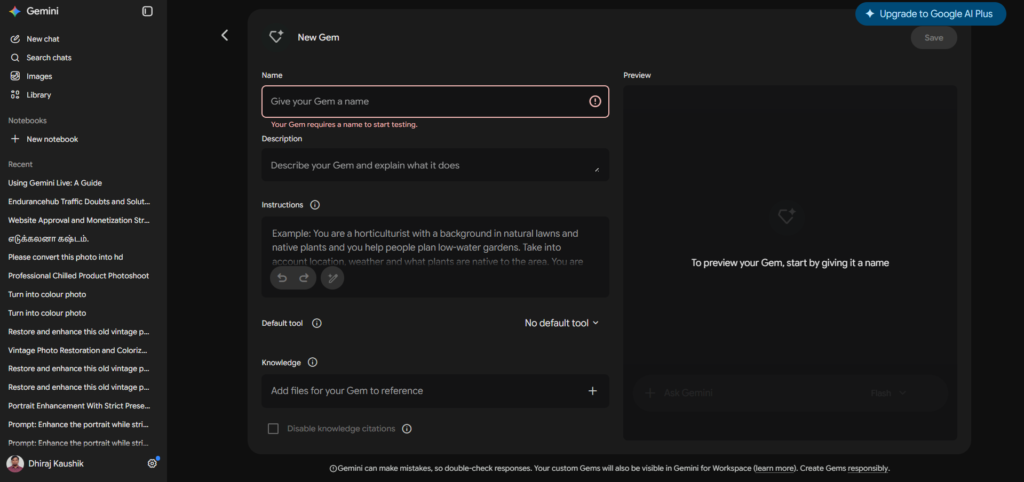The height and width of the screenshot is (482, 1024).
Task: Click the Gemini logo icon
Action: (14, 11)
